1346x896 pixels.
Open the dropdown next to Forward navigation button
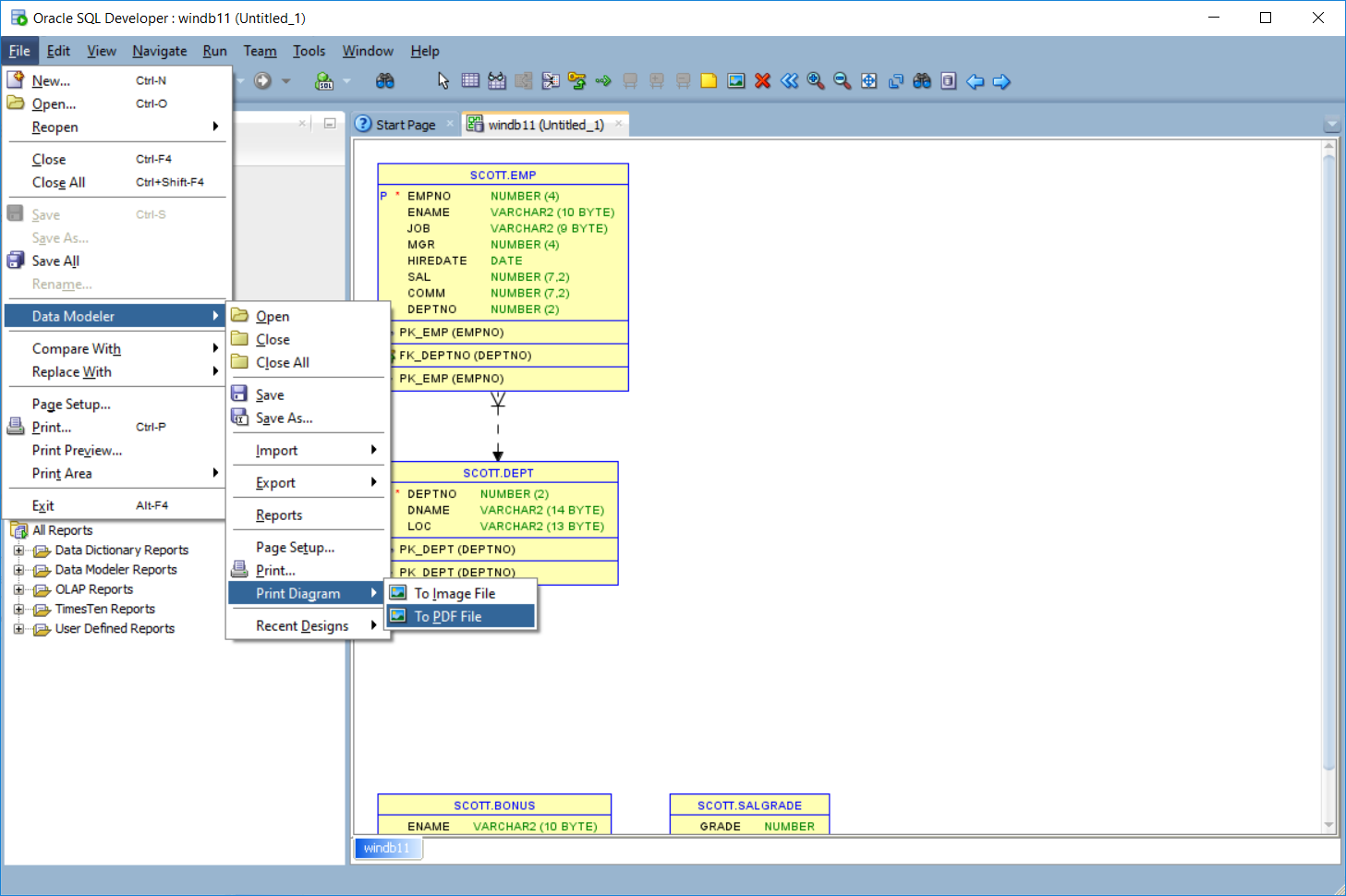[286, 81]
